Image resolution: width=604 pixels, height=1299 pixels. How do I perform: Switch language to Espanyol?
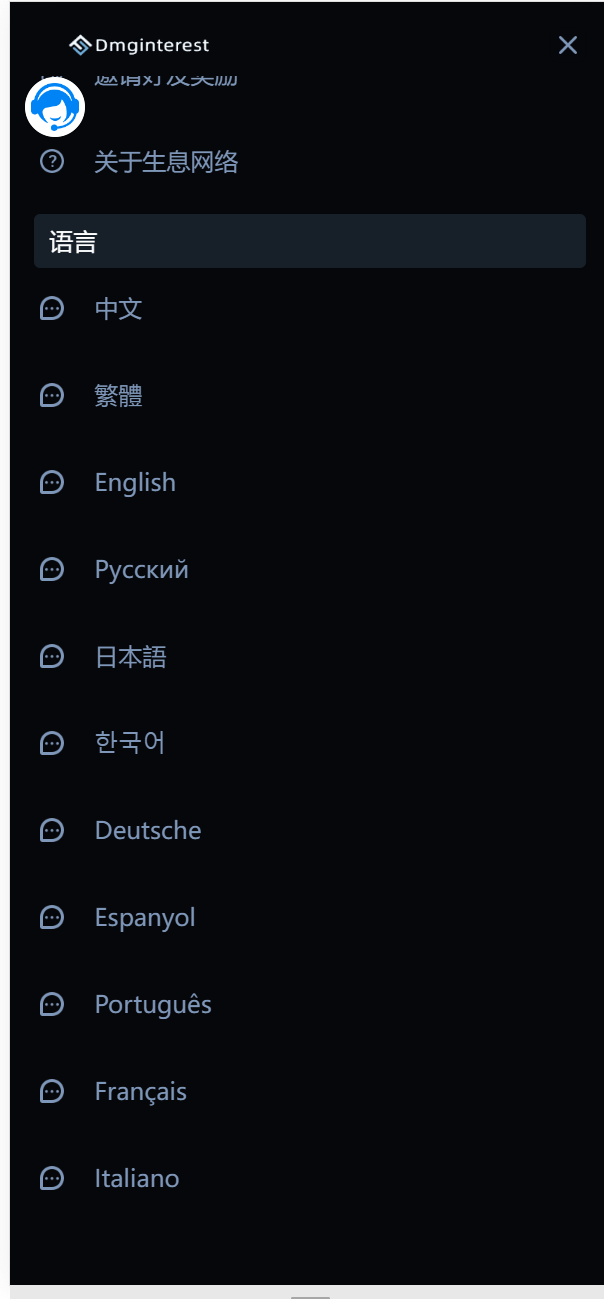coord(145,917)
